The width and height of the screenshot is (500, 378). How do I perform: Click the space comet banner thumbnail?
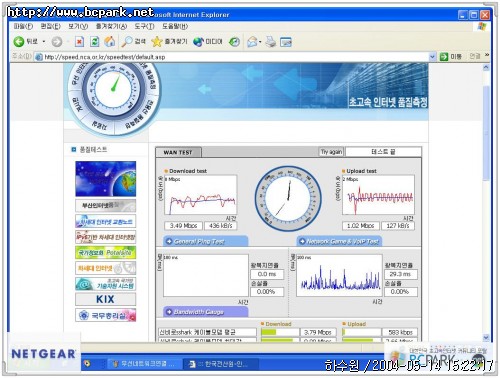[106, 179]
